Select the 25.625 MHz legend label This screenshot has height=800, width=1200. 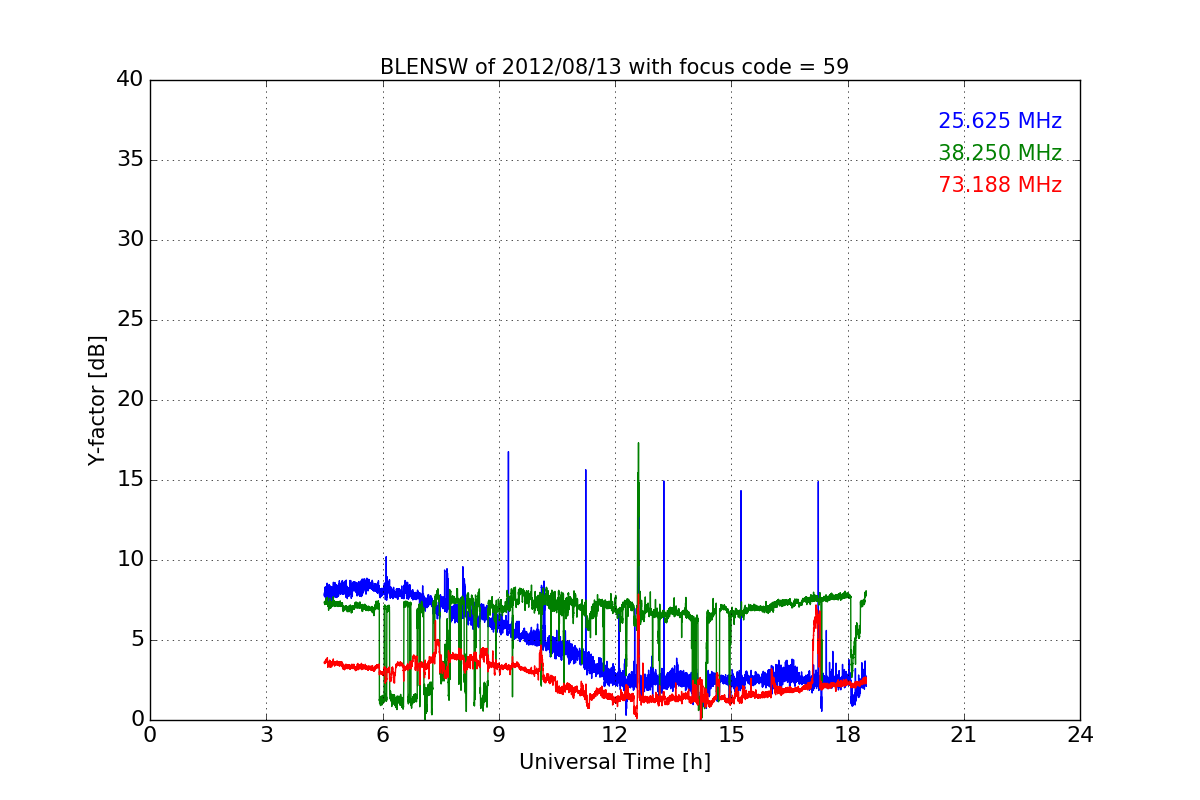point(1000,121)
